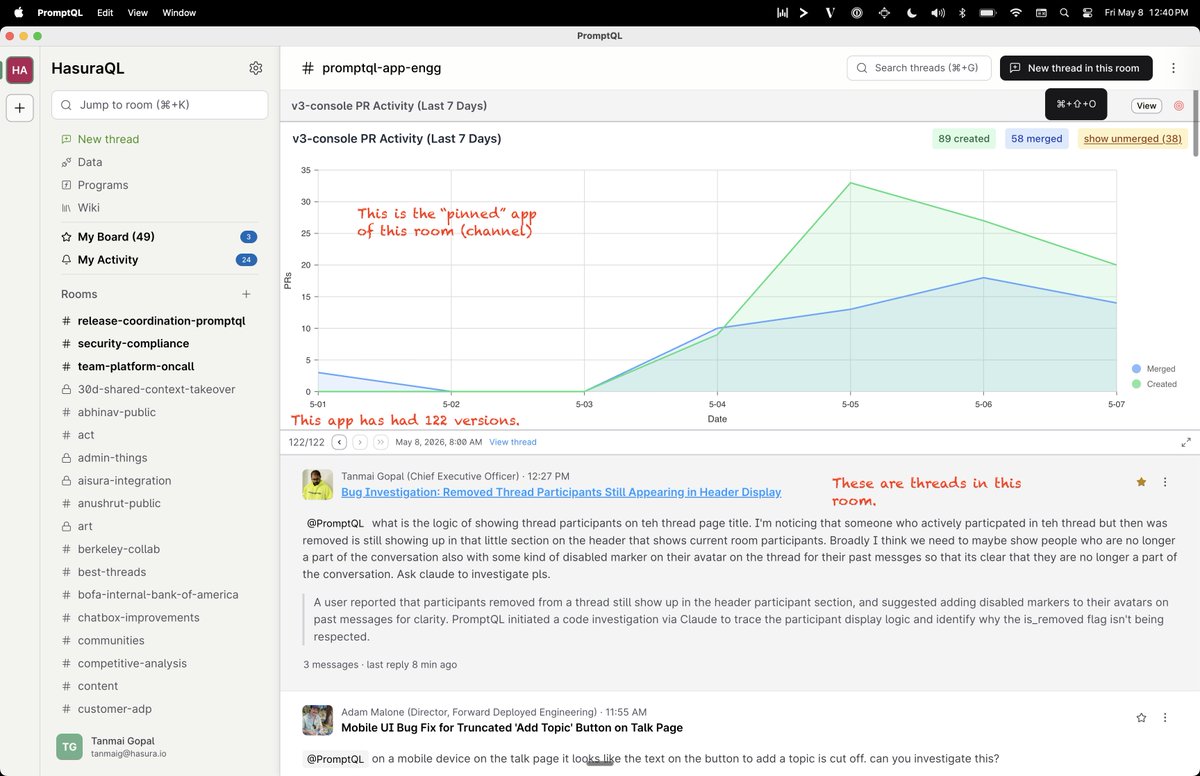1200x776 pixels.
Task: Click the main content vertical scrollbar
Action: point(1195,125)
